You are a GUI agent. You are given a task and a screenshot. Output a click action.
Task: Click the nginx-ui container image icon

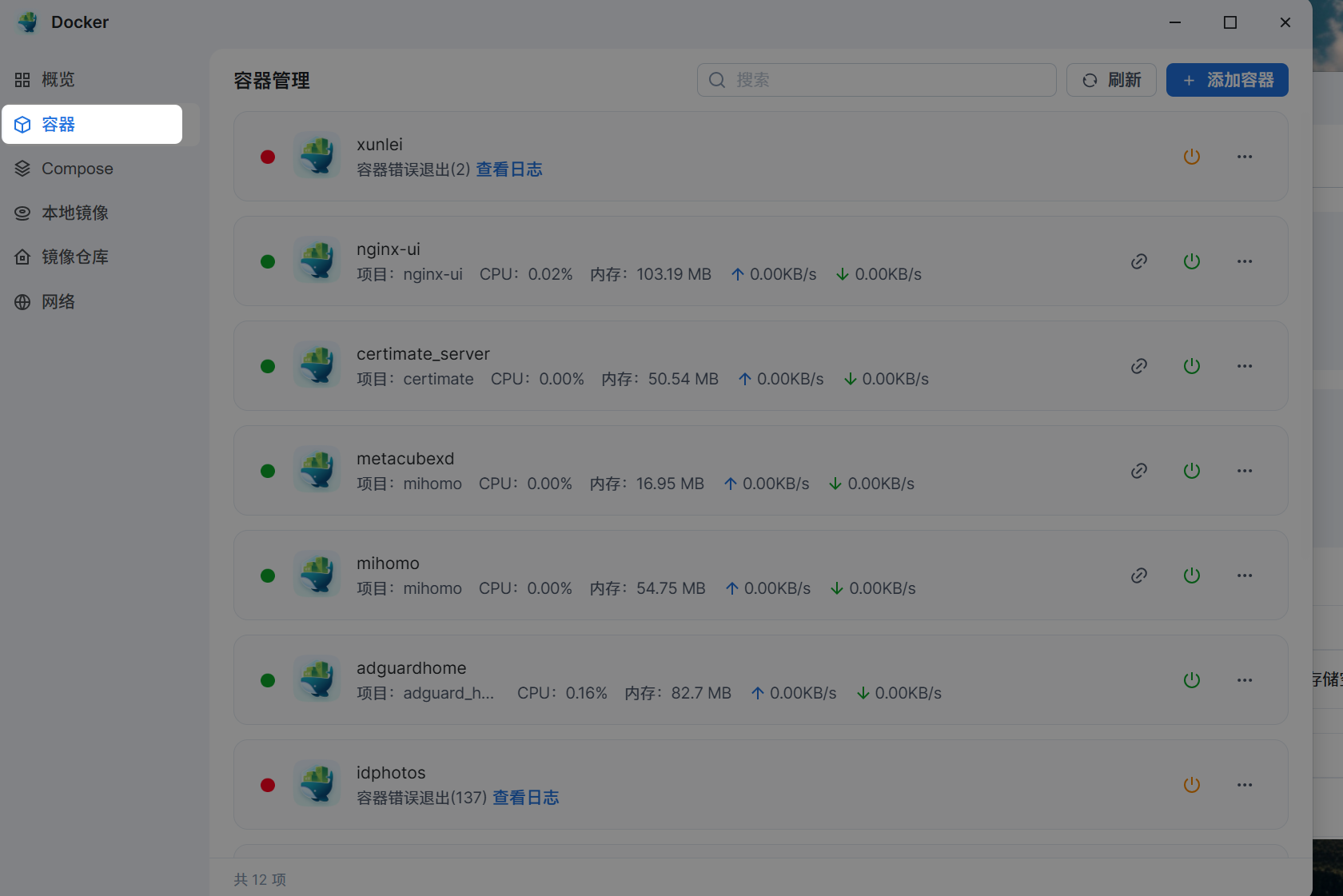pyautogui.click(x=317, y=261)
